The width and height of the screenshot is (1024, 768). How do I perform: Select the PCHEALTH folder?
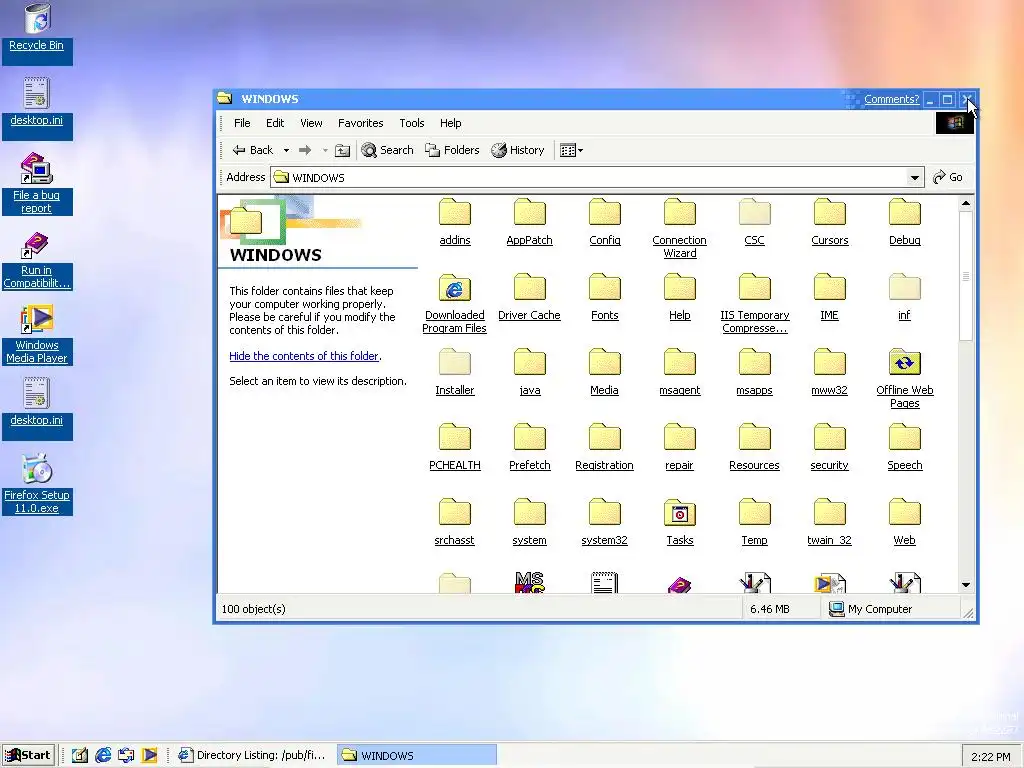(x=455, y=447)
